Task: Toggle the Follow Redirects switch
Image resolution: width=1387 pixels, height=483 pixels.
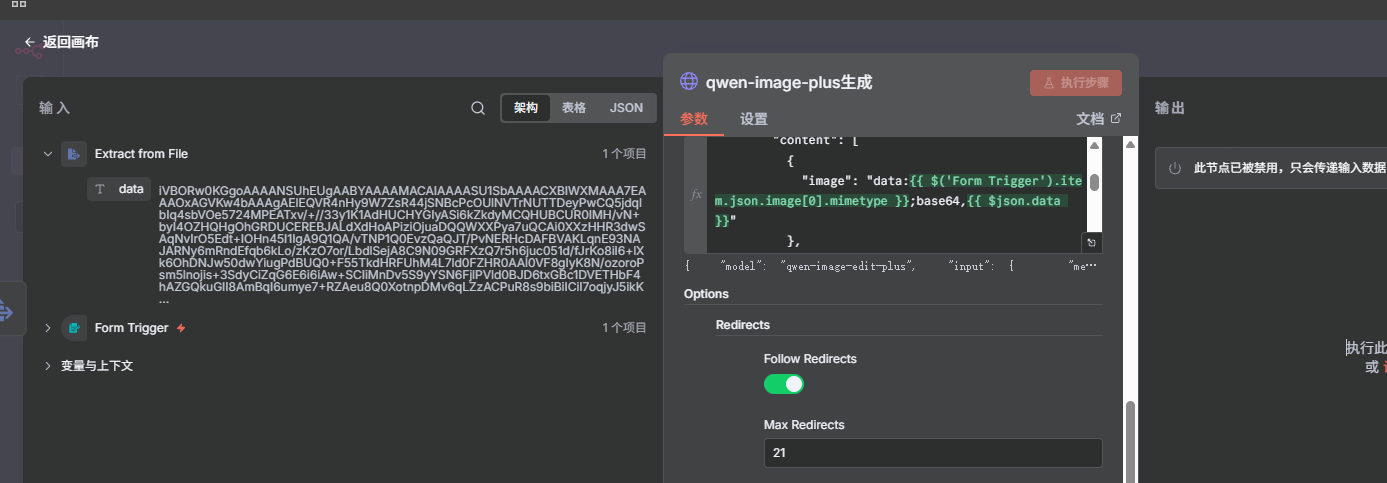Action: pyautogui.click(x=784, y=384)
